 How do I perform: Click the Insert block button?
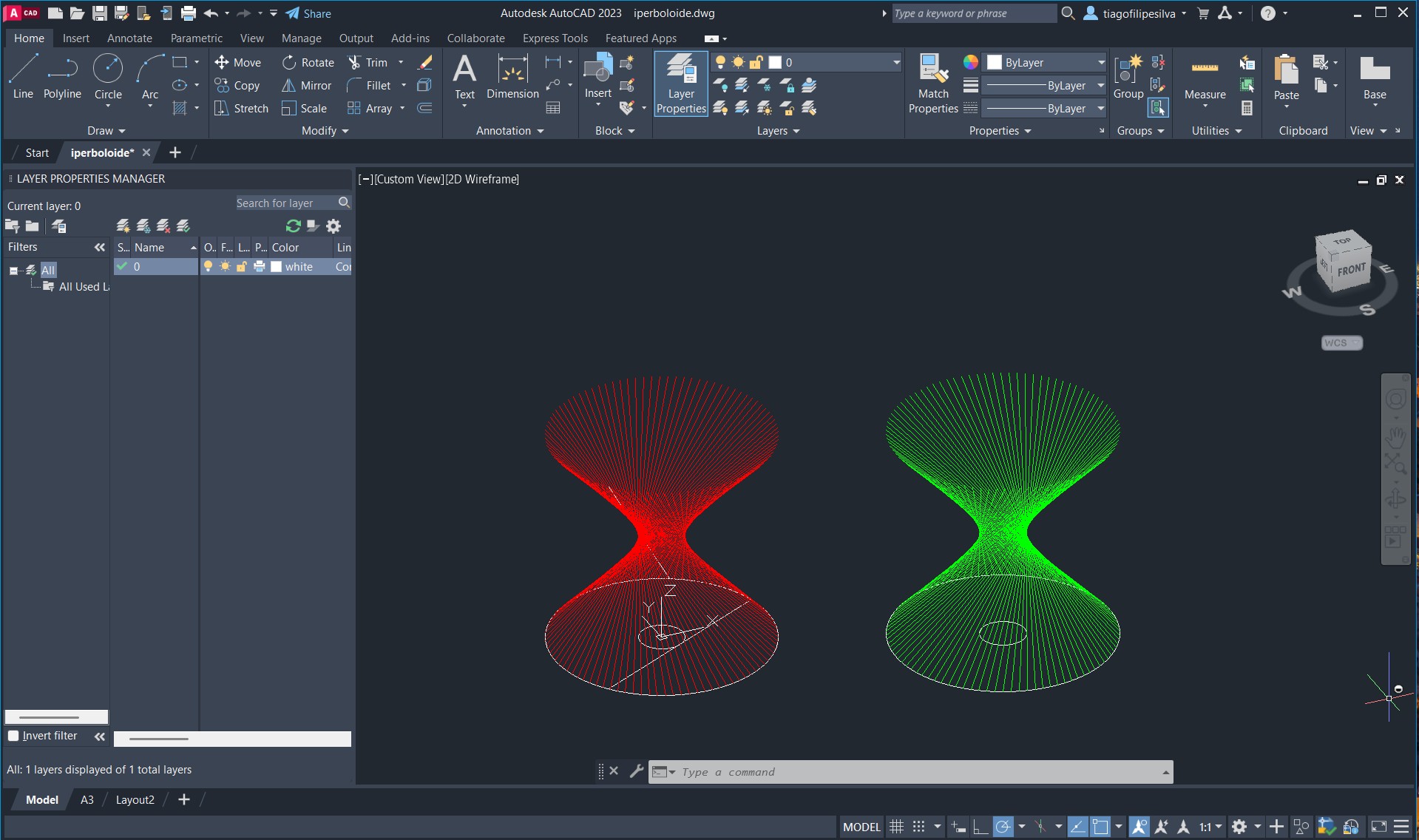tap(598, 76)
